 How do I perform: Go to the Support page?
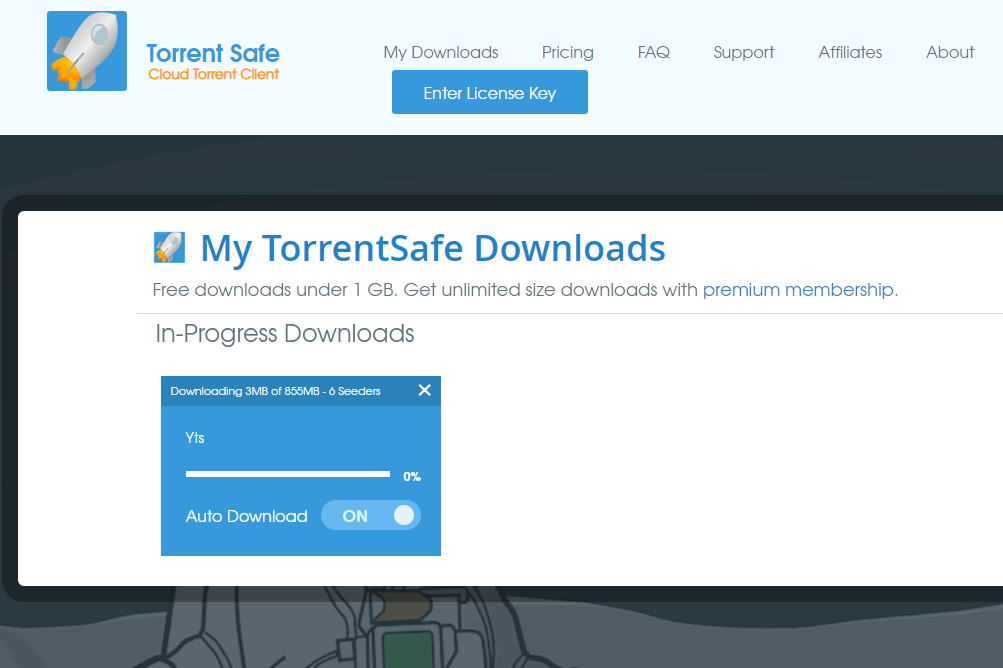coord(743,52)
